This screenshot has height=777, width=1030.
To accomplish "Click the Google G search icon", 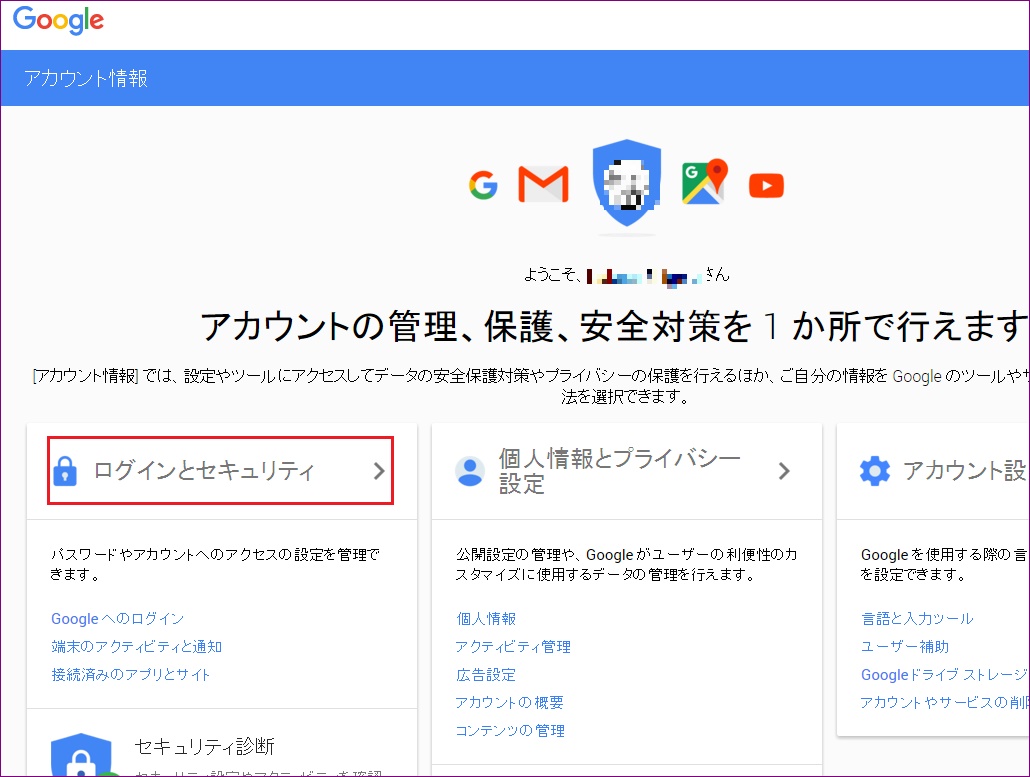I will (483, 185).
